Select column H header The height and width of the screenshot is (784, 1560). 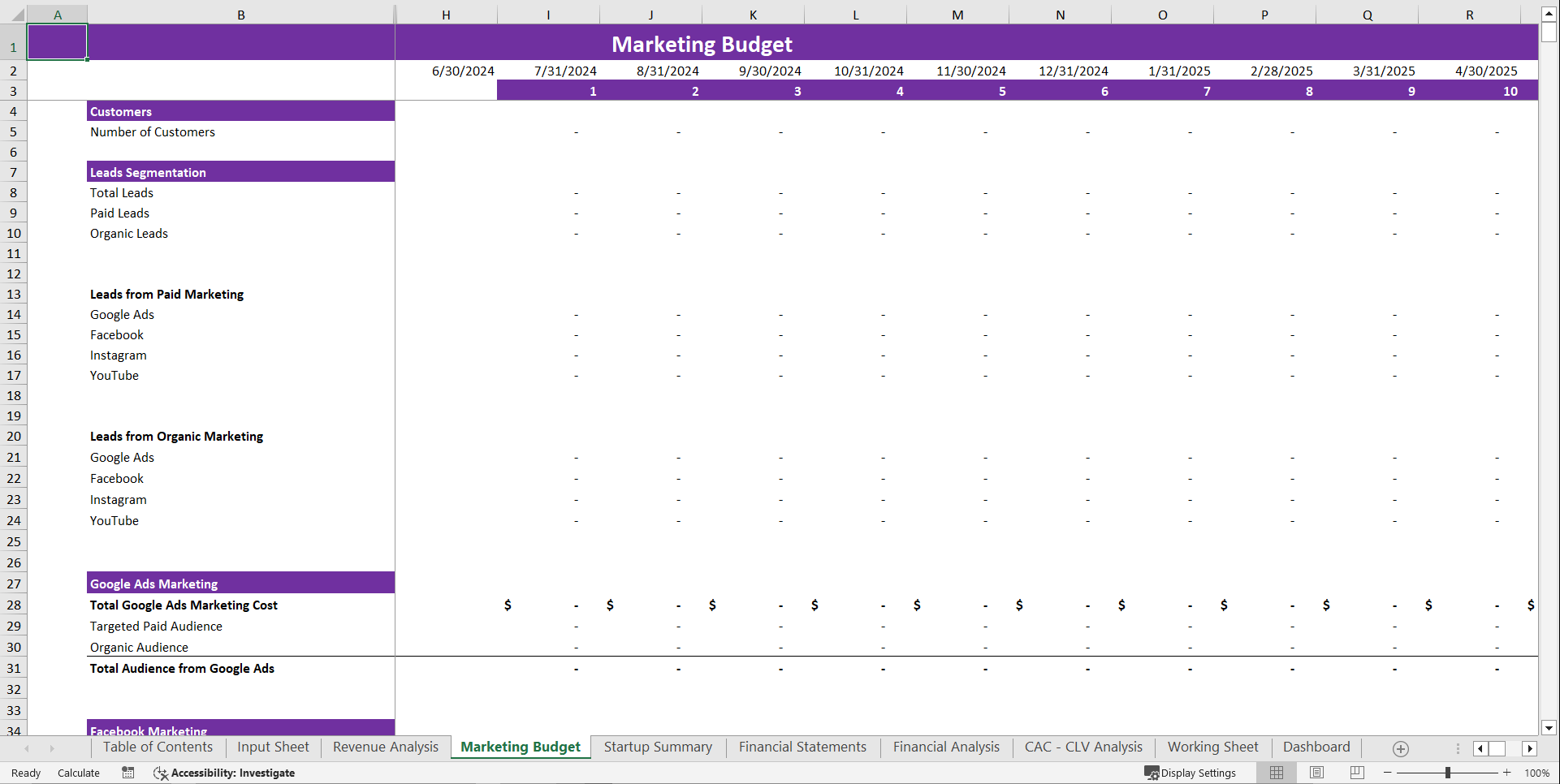tap(446, 15)
